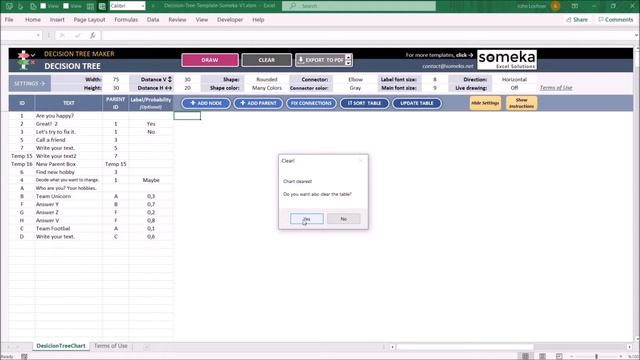Click the Sort Table button

[364, 103]
